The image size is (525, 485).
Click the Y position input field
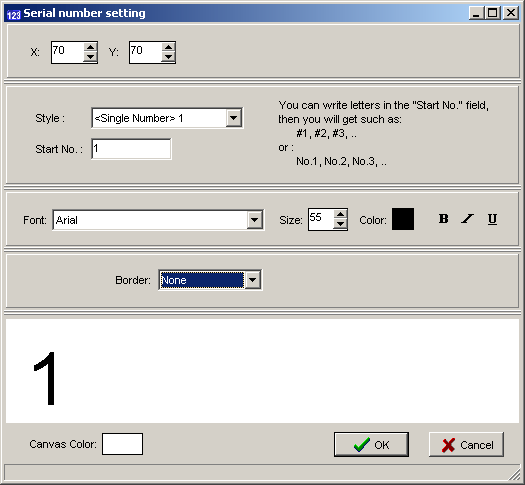[145, 52]
